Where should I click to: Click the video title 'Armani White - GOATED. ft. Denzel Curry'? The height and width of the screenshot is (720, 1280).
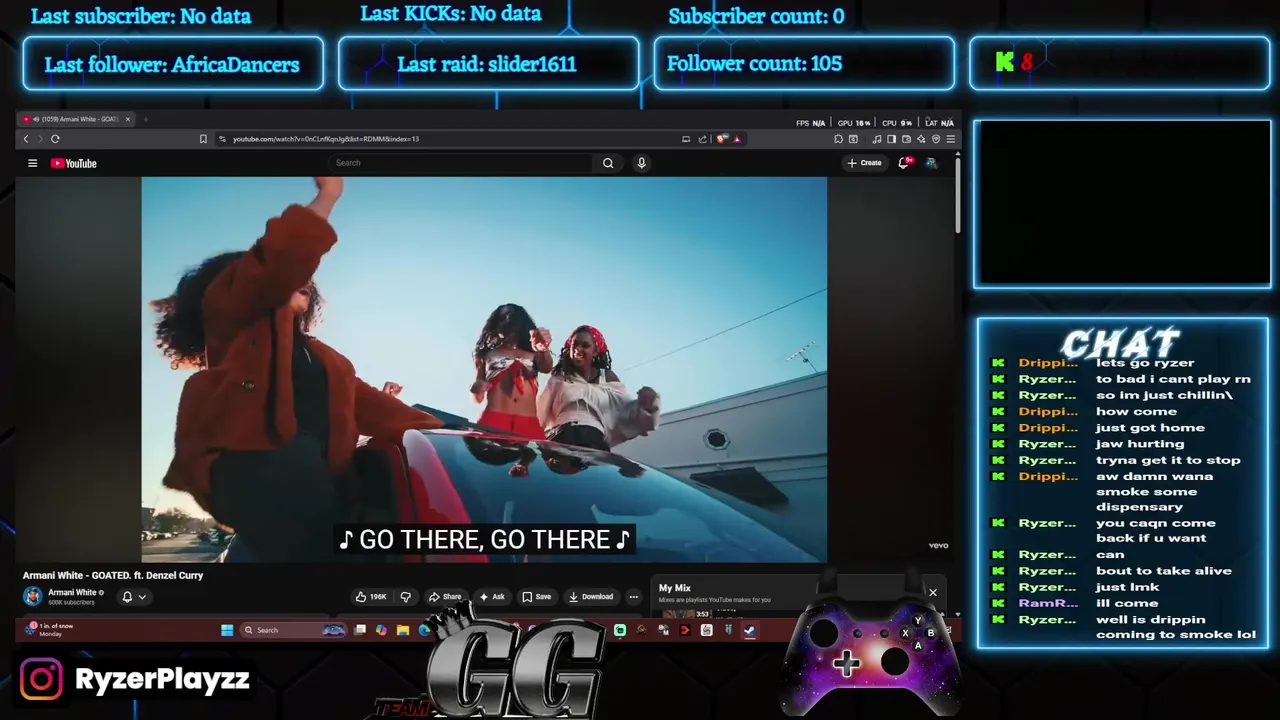(113, 575)
